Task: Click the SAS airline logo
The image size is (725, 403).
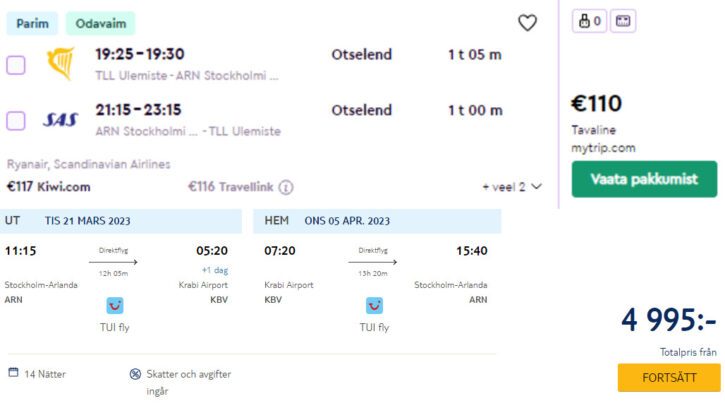Action: click(61, 120)
